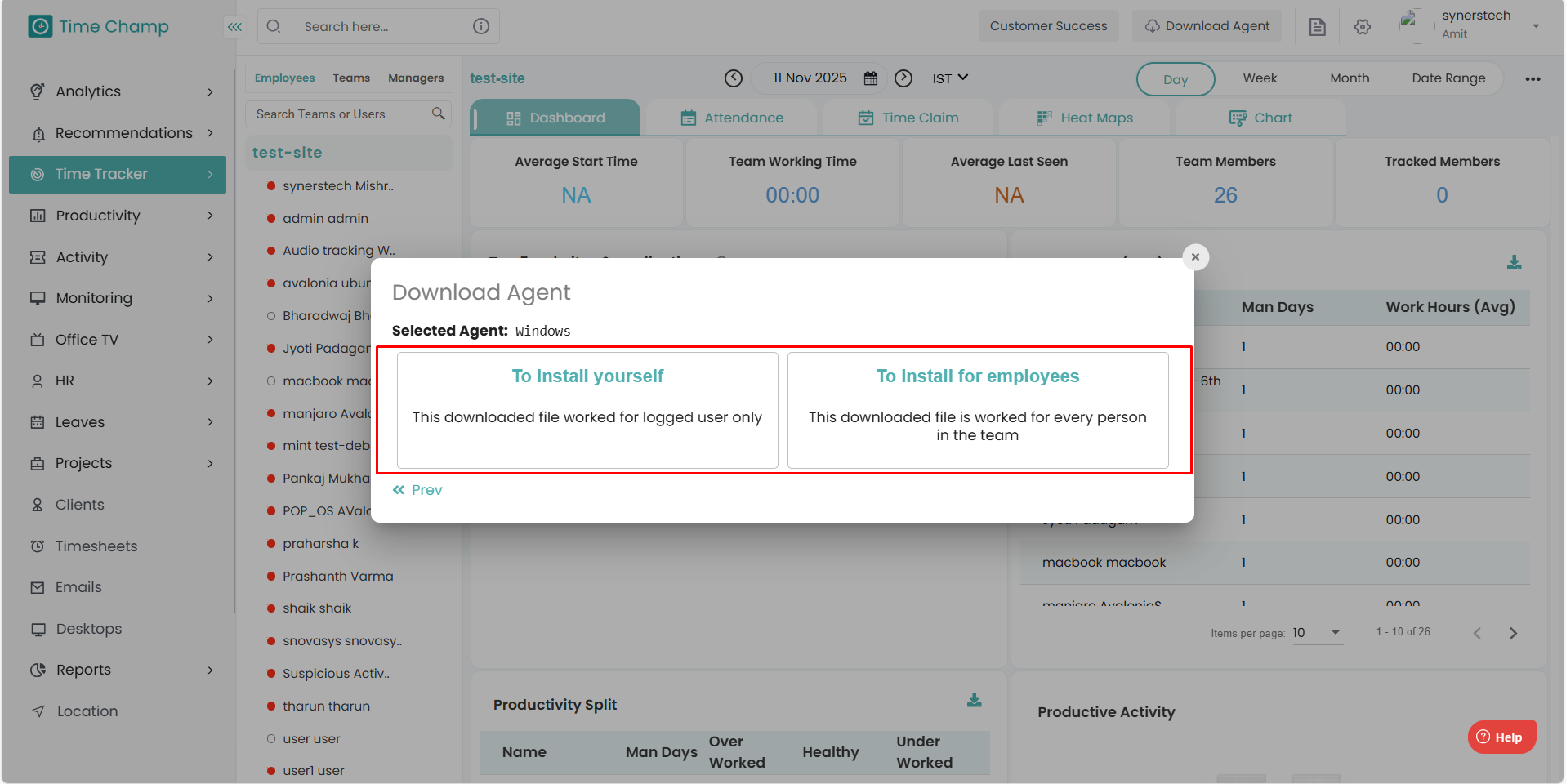Go to previous day clock arrow
The width and height of the screenshot is (1566, 784).
[x=734, y=78]
